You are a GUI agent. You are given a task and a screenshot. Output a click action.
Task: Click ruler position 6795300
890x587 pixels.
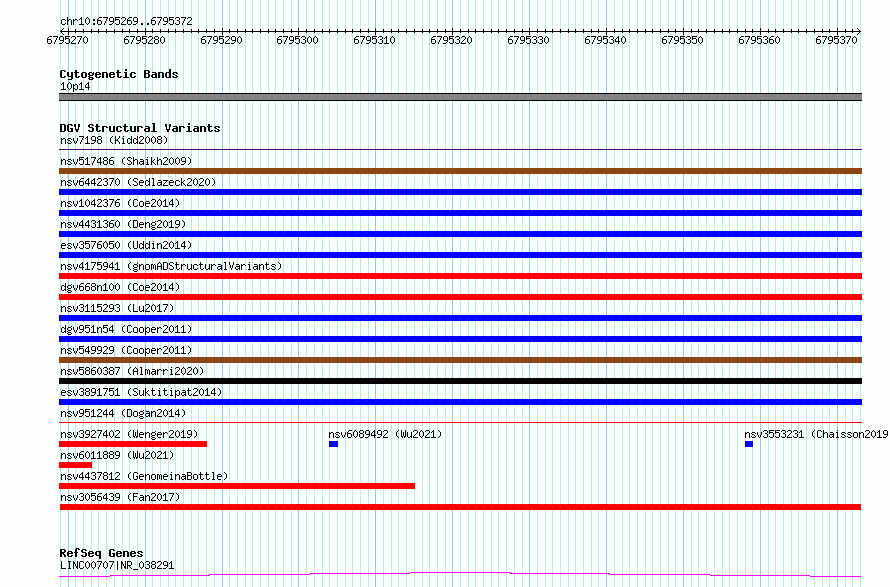pyautogui.click(x=297, y=40)
